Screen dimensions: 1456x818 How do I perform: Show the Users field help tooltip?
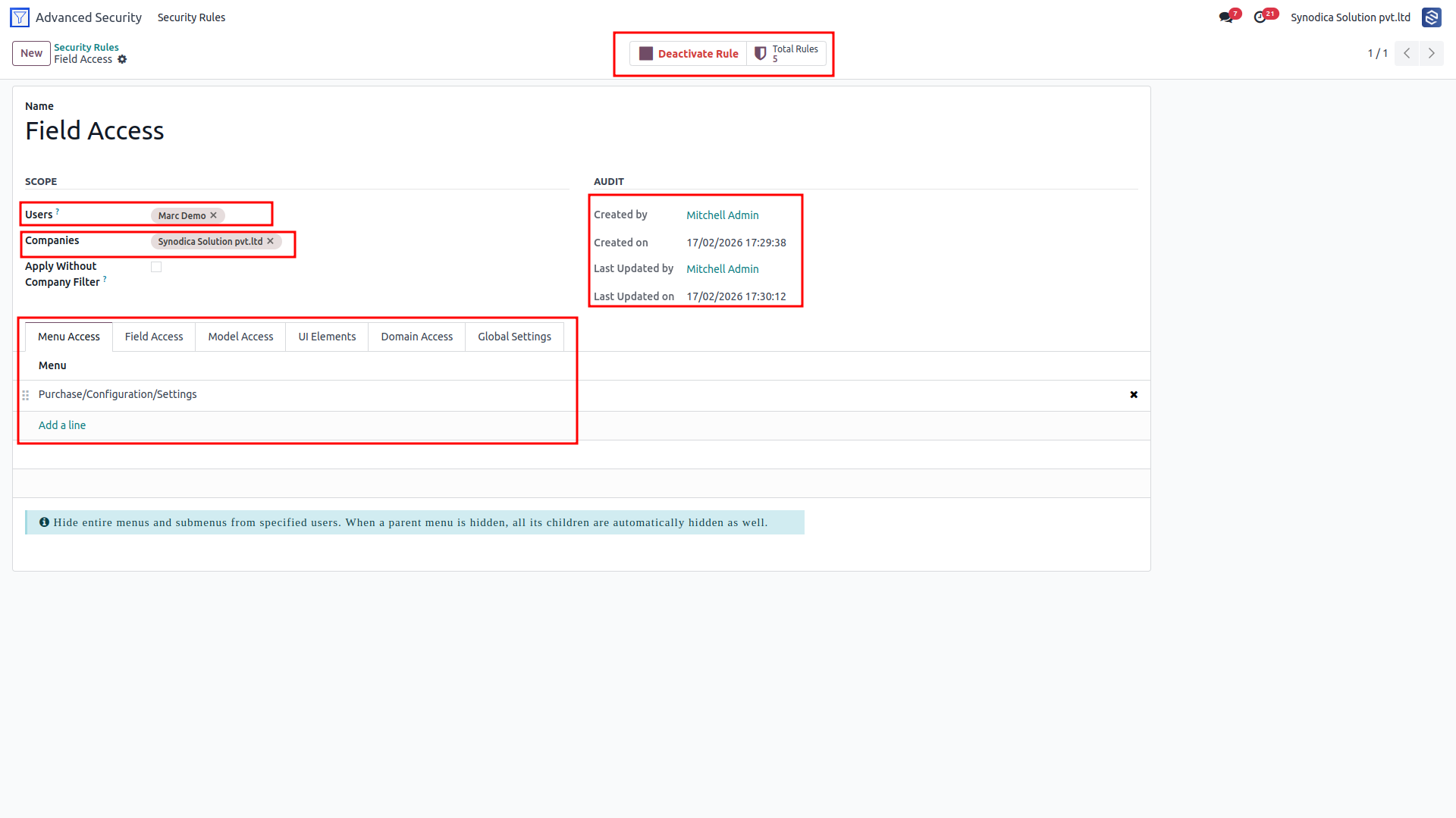pyautogui.click(x=58, y=212)
